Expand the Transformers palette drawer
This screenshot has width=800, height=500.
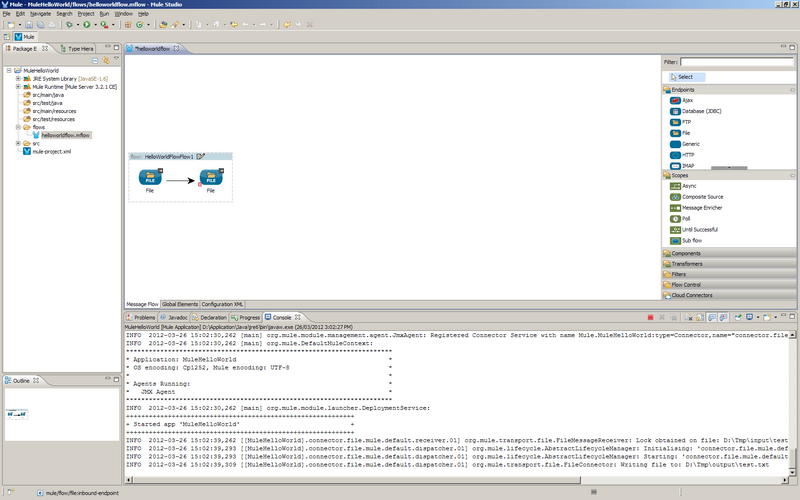pos(729,264)
